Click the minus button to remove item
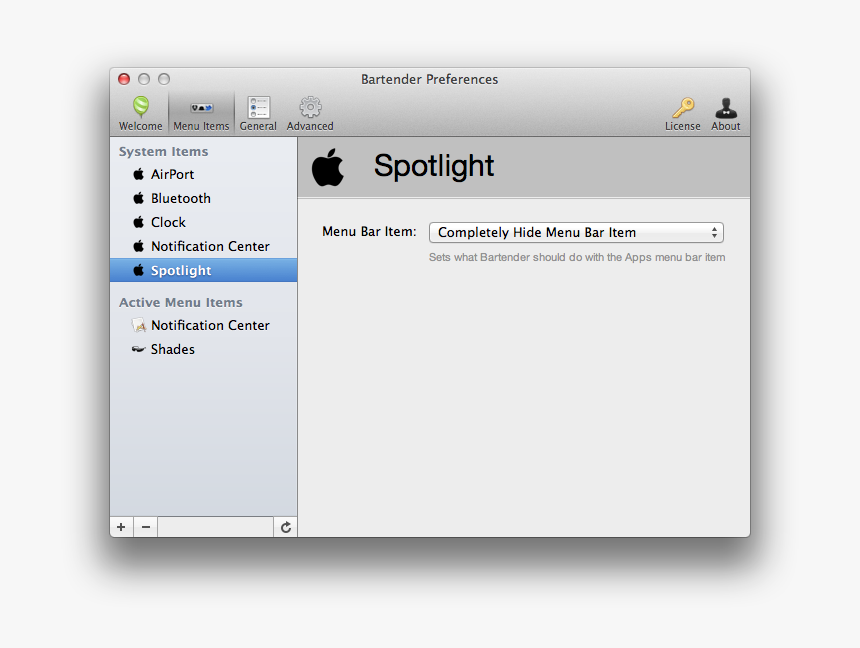Screen dimensions: 860x648 145,527
